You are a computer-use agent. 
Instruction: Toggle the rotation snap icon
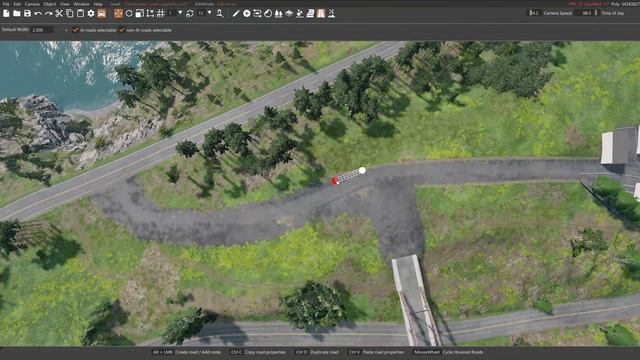click(190, 13)
